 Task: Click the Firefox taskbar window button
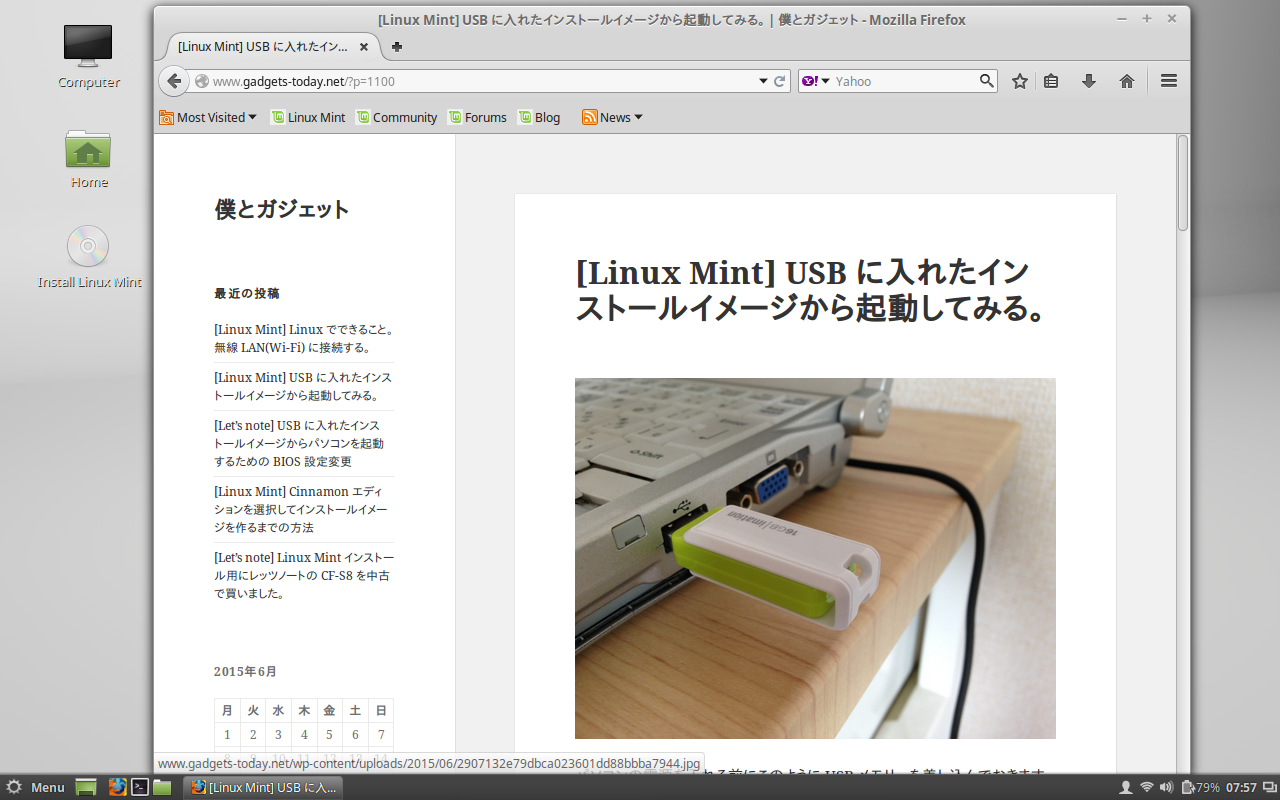(x=264, y=787)
